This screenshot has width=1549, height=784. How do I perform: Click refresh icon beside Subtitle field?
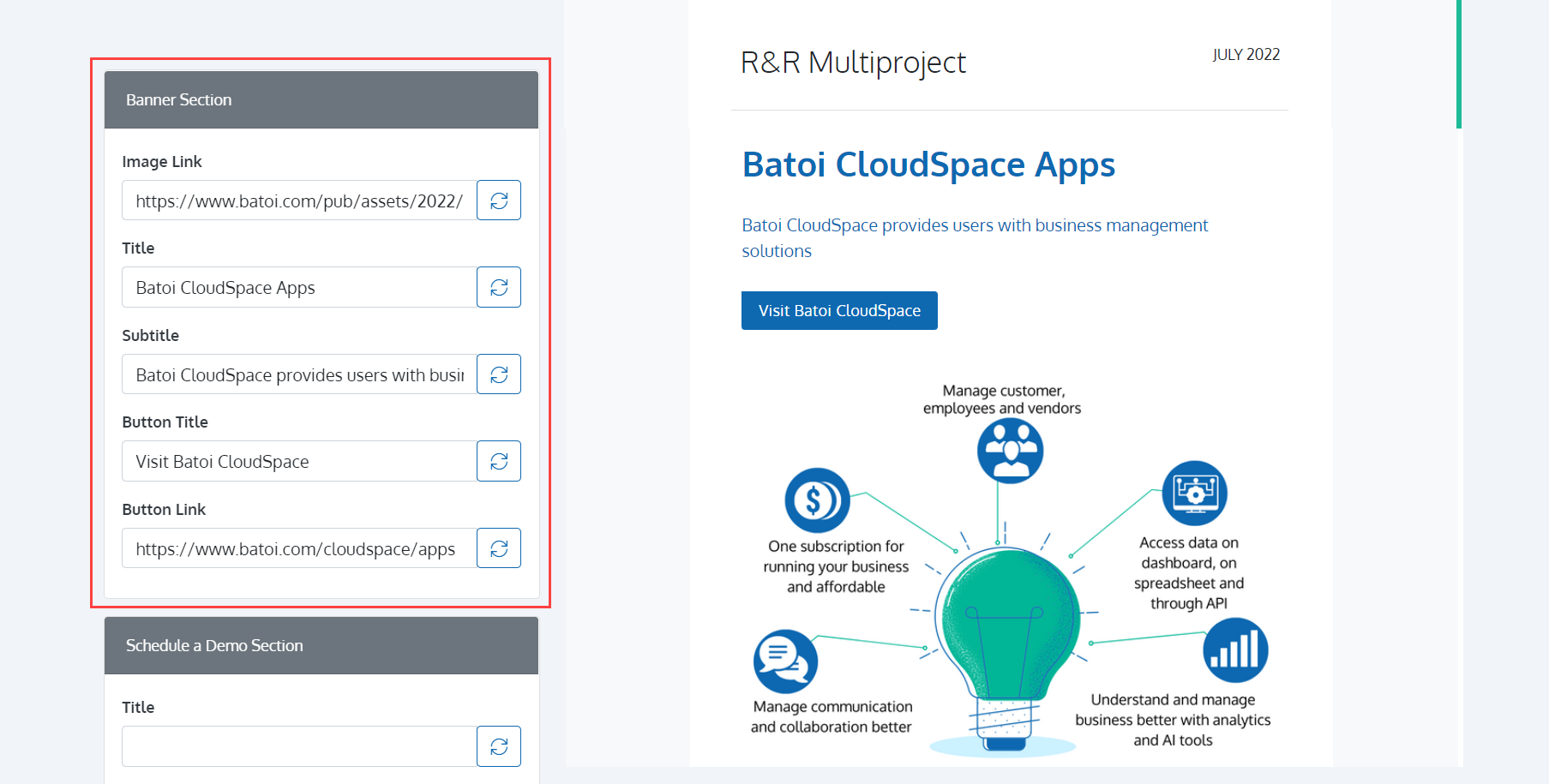coord(499,374)
